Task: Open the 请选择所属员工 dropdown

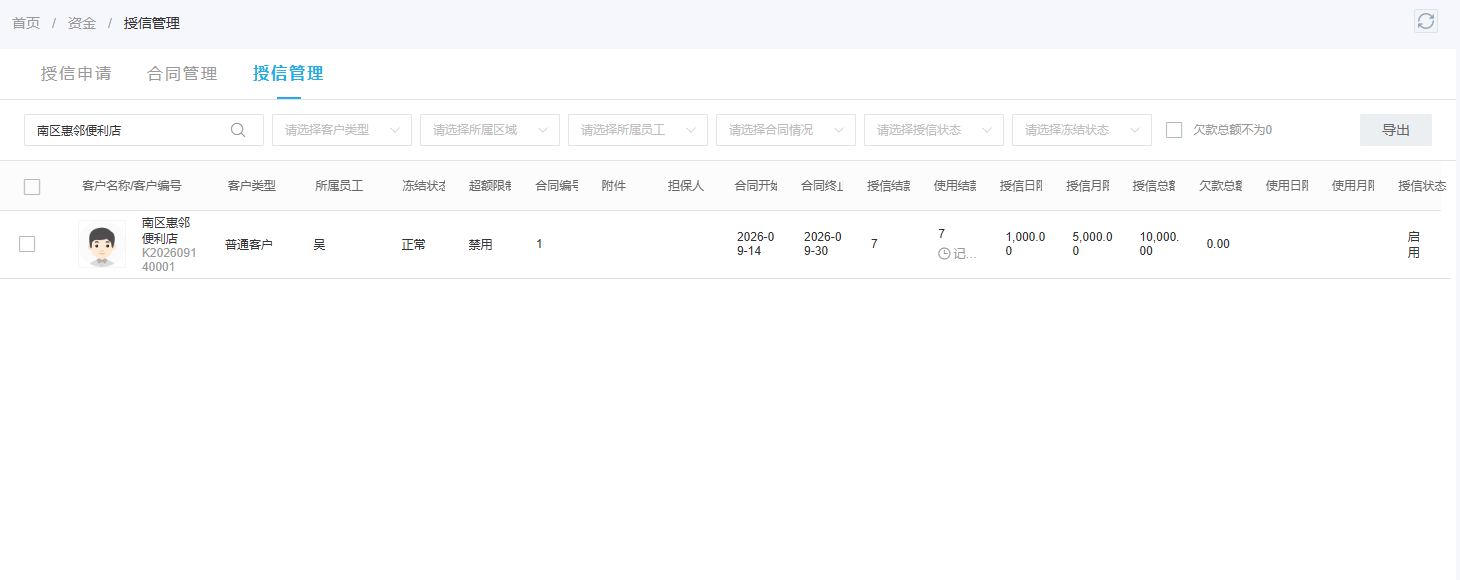Action: click(x=638, y=130)
